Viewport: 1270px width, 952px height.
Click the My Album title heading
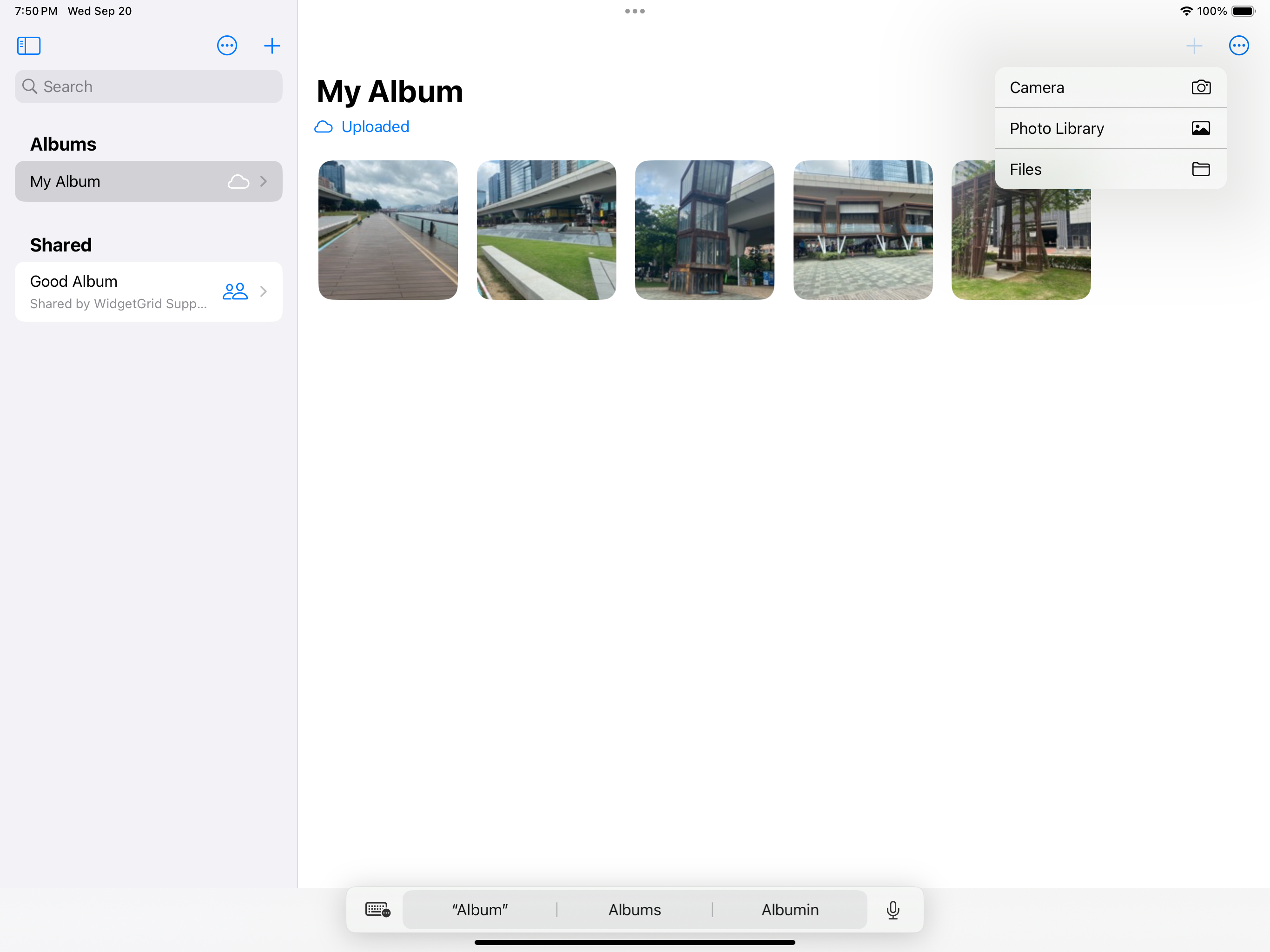[x=390, y=92]
